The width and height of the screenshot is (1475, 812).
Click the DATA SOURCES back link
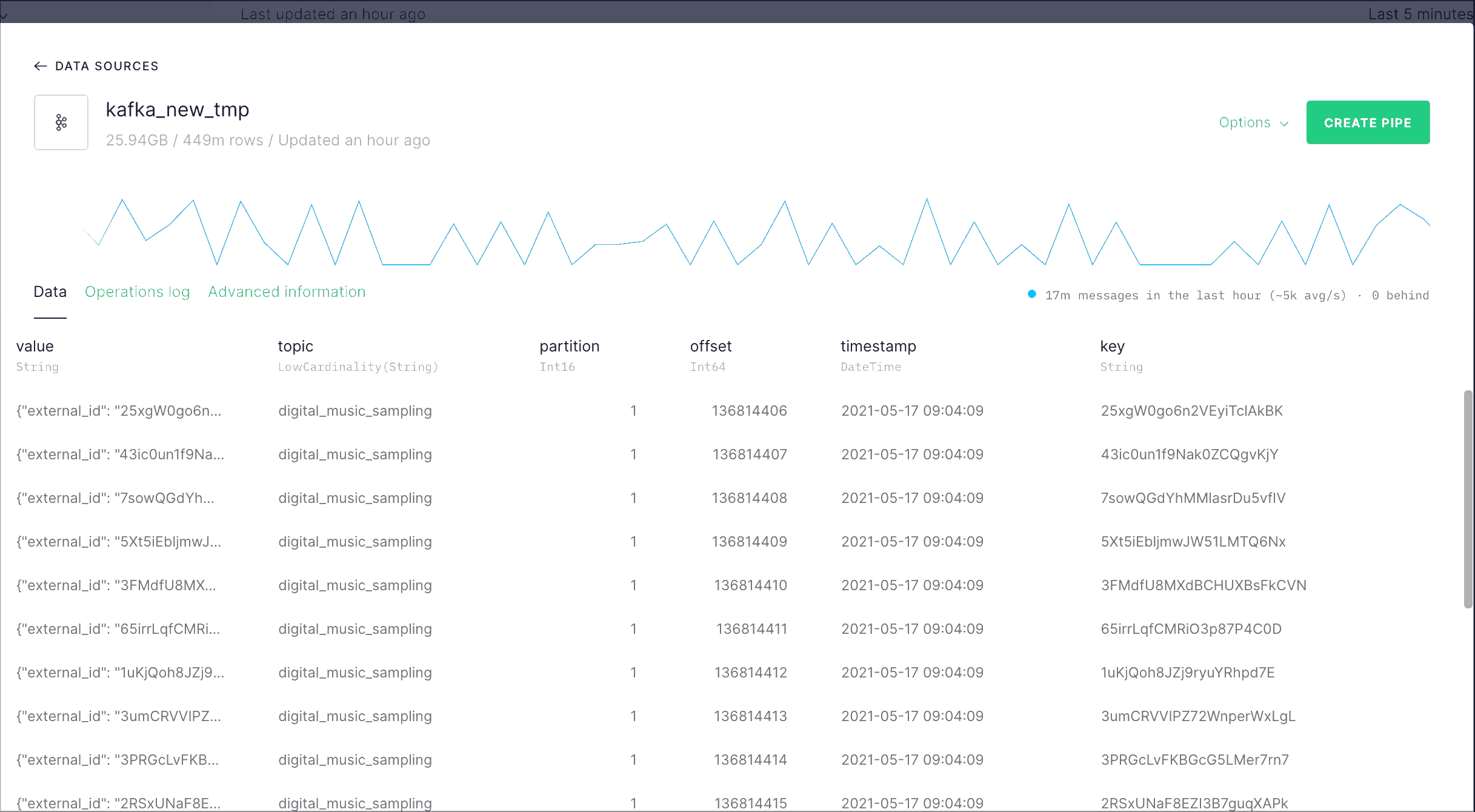(107, 66)
